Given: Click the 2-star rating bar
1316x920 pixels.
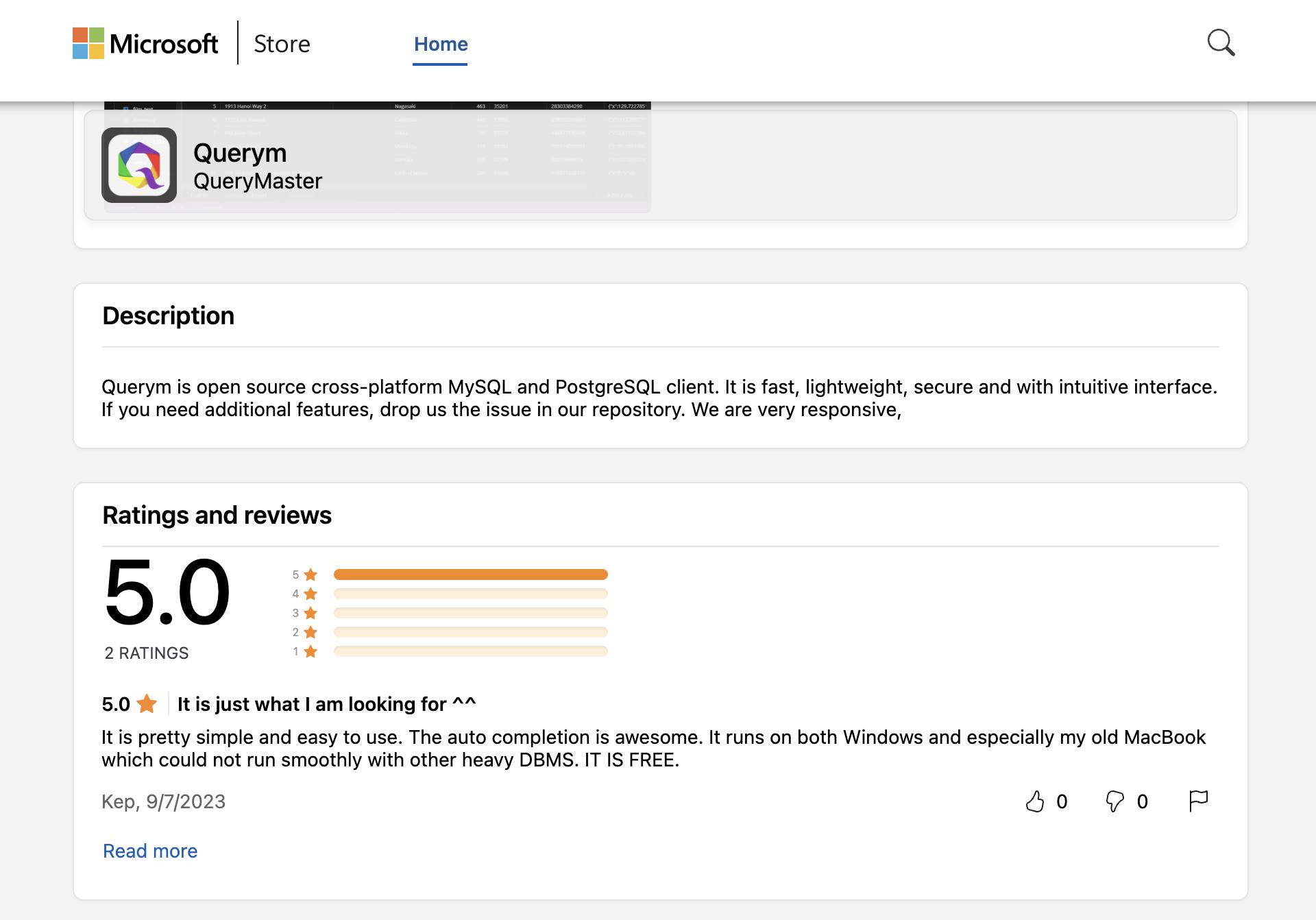Looking at the screenshot, I should pos(471,632).
